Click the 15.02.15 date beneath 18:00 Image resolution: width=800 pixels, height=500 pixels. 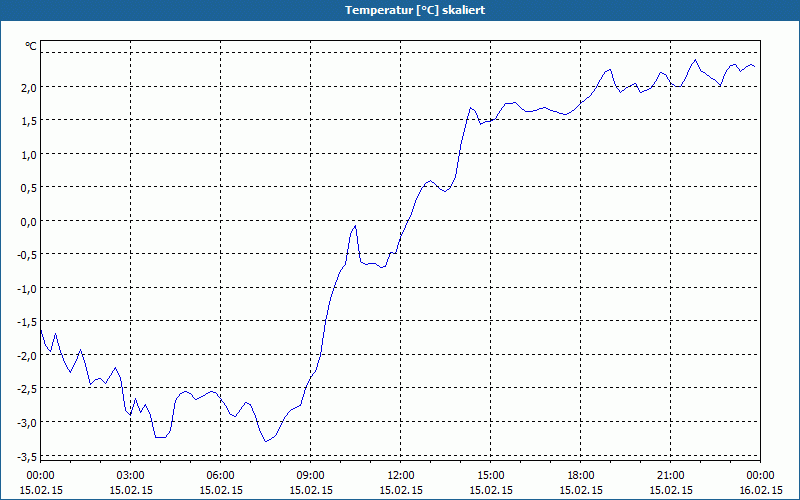click(x=581, y=490)
